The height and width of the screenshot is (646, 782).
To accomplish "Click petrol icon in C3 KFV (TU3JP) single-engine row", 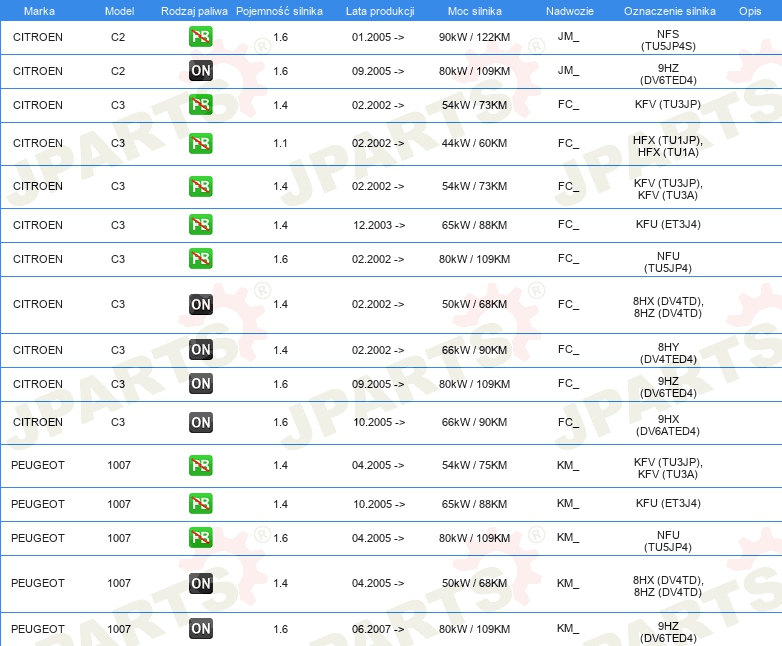I will (200, 105).
